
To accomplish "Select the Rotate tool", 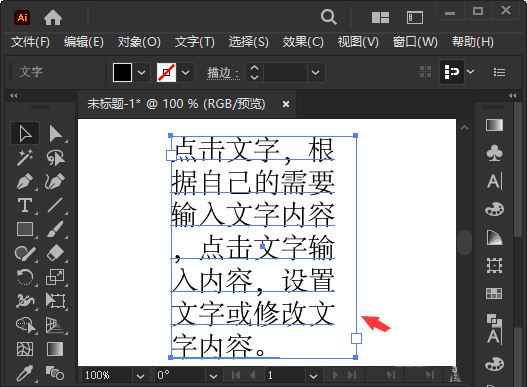I will pyautogui.click(x=25, y=277).
